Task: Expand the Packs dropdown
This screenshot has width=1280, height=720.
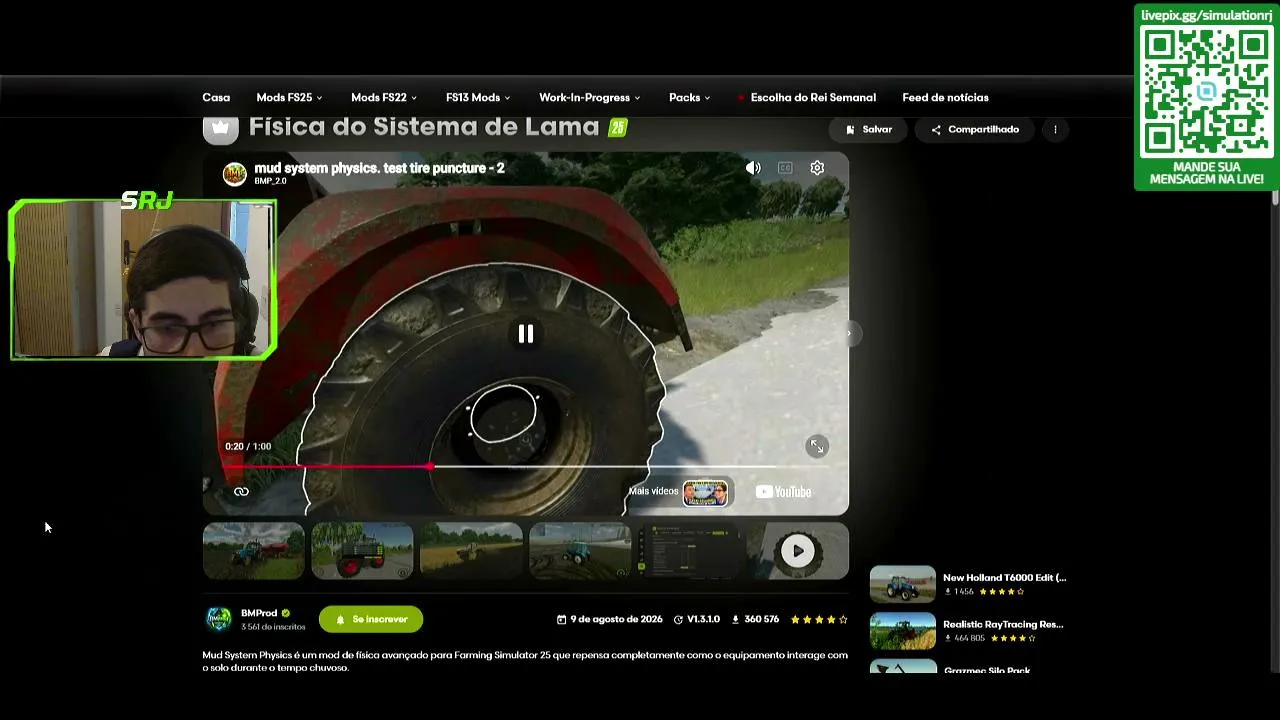Action: [x=689, y=97]
